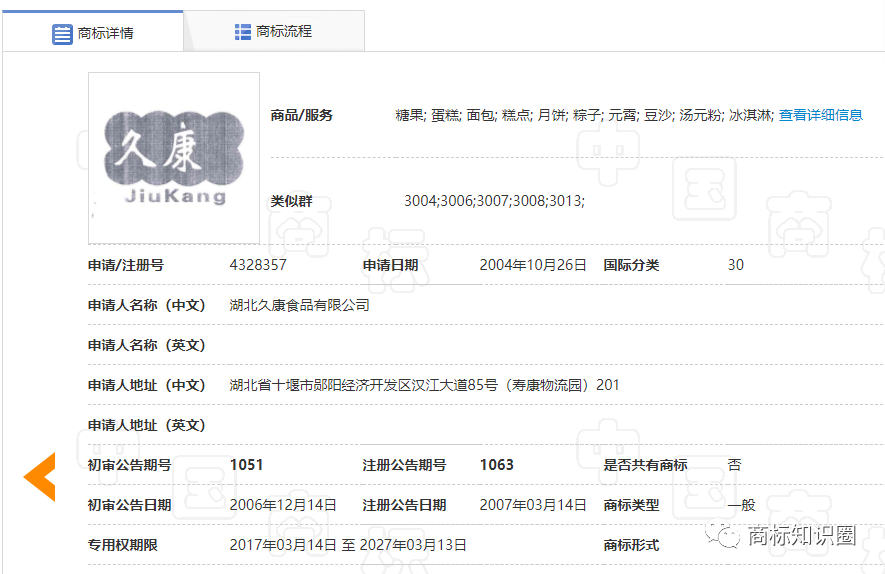
Task: Click the 久康 JiuKang trademark image
Action: tap(174, 158)
